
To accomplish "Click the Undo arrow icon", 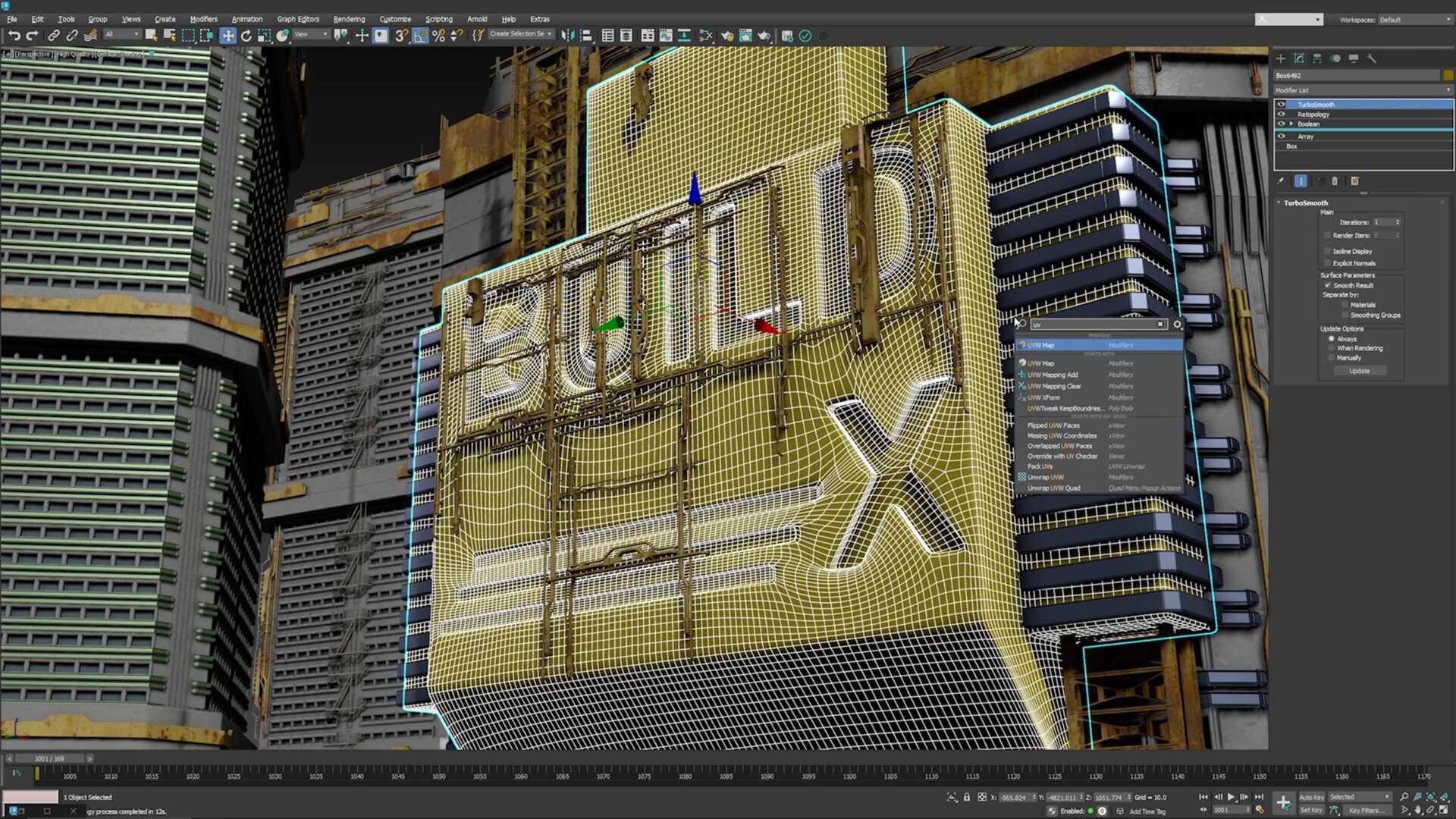I will [x=14, y=36].
